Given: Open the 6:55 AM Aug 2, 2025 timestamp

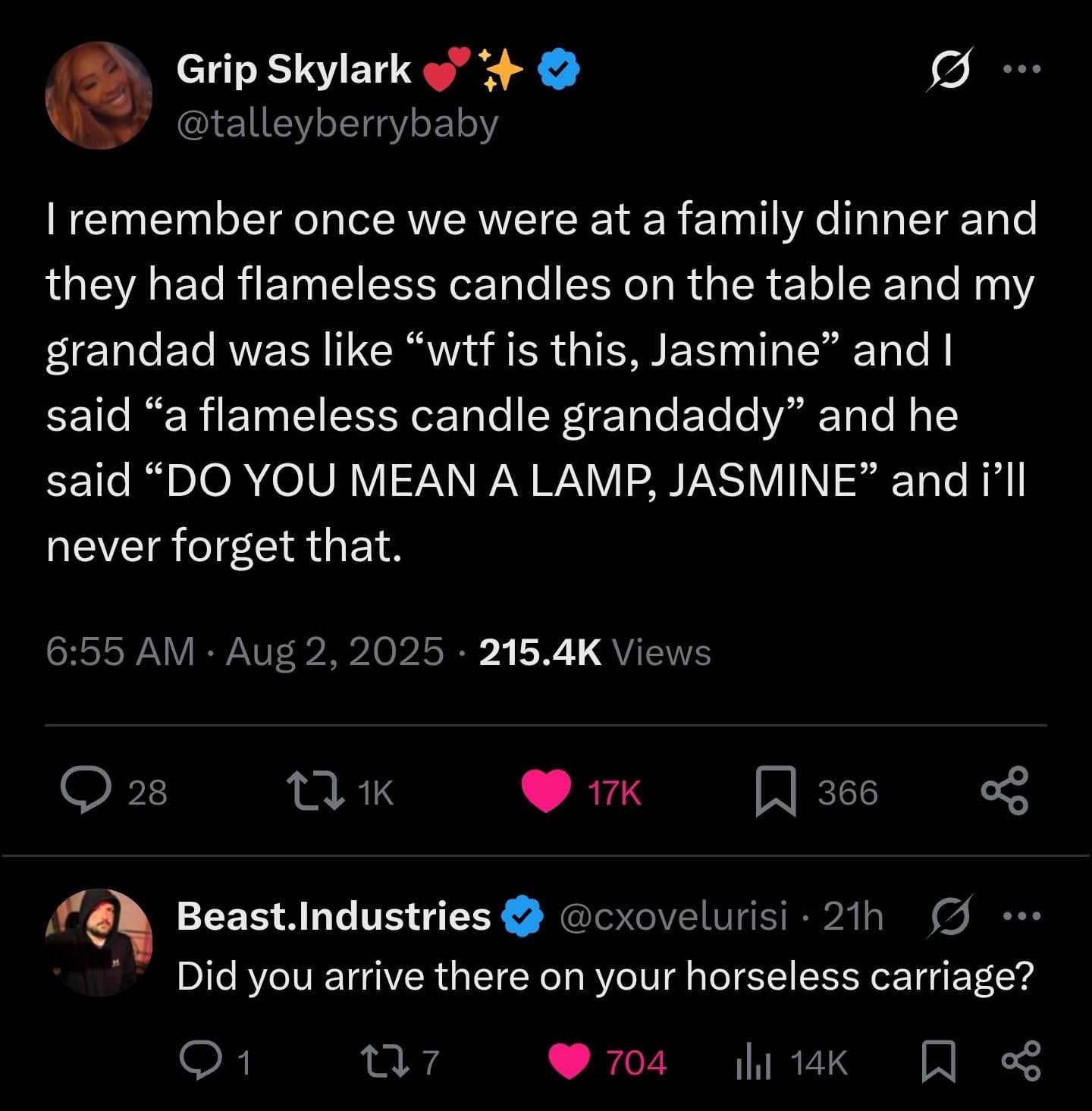Looking at the screenshot, I should (245, 651).
